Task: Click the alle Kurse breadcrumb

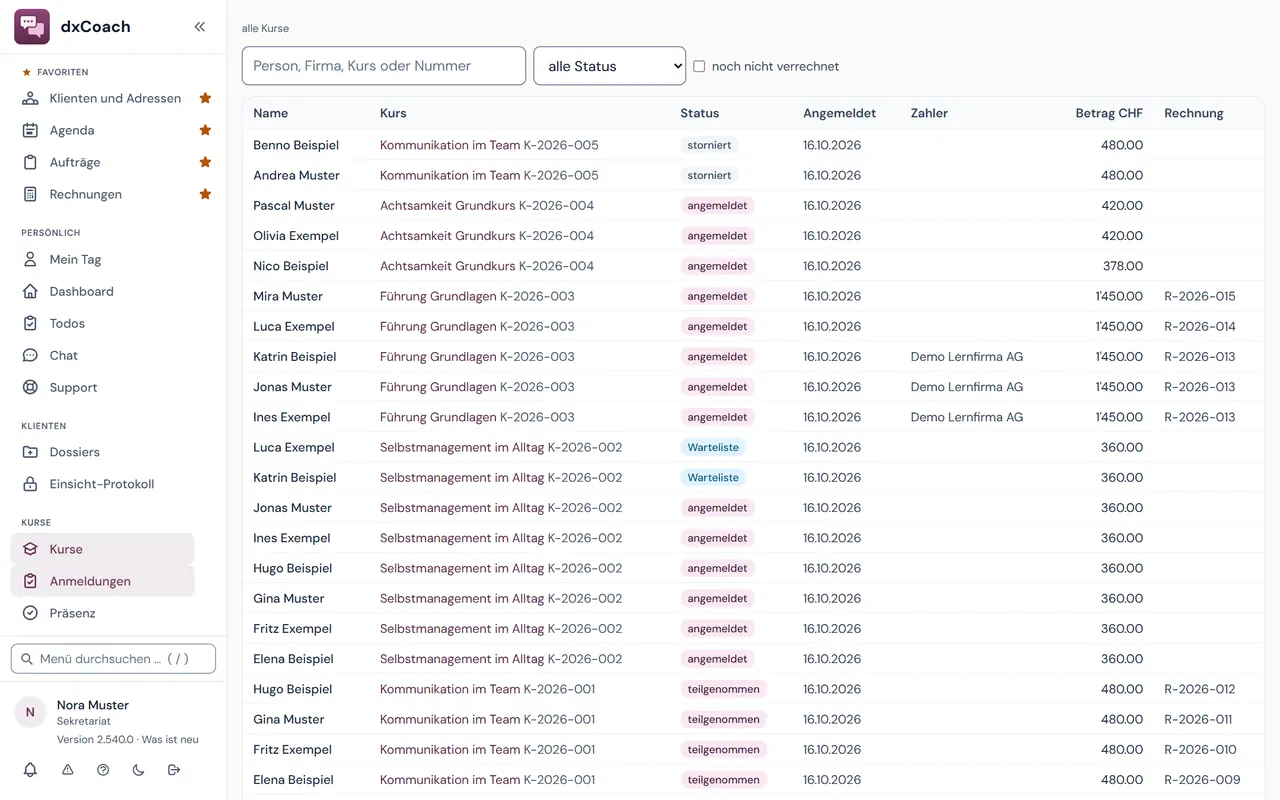Action: click(x=265, y=28)
